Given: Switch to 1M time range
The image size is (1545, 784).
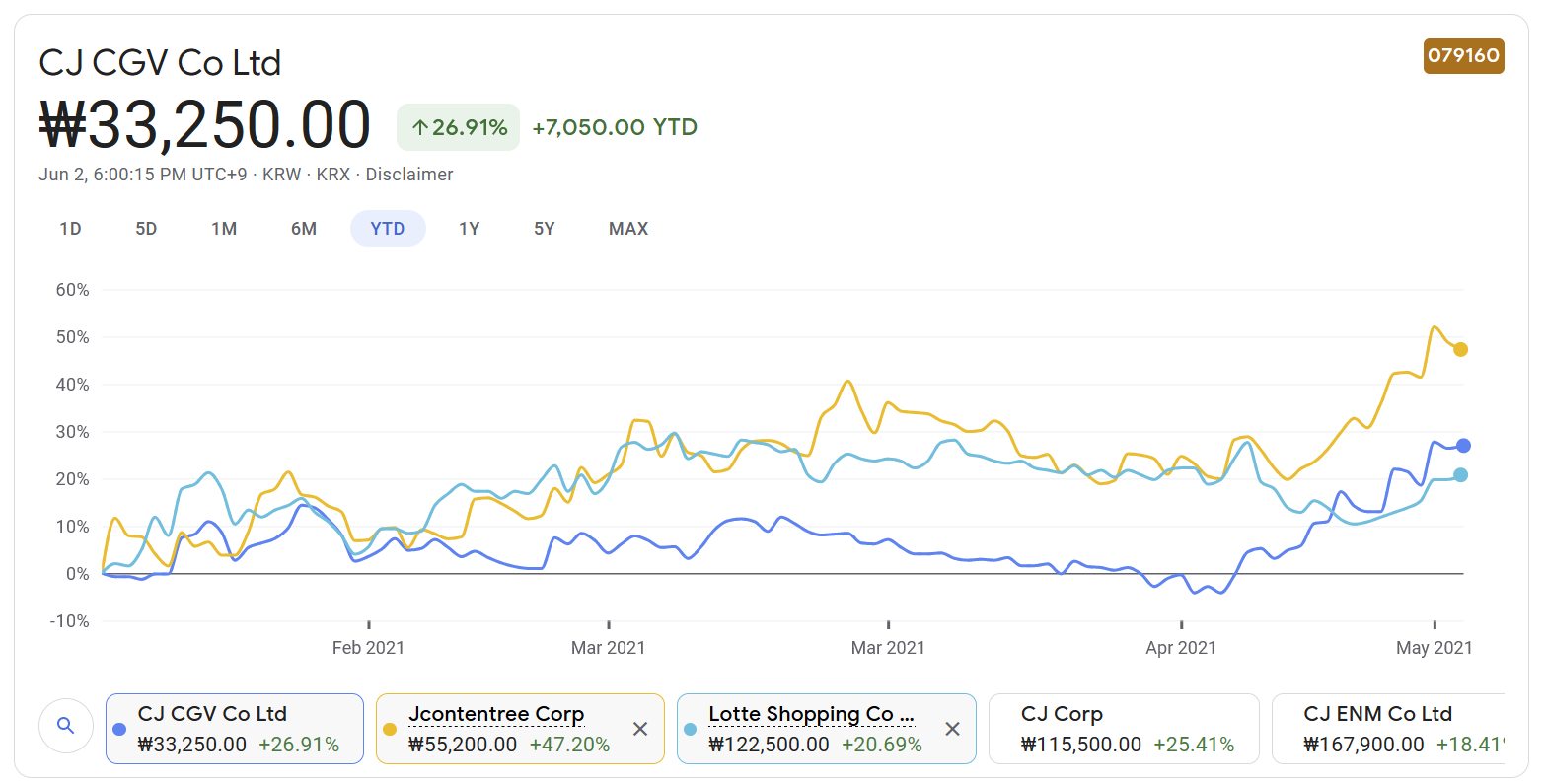Looking at the screenshot, I should tap(224, 229).
